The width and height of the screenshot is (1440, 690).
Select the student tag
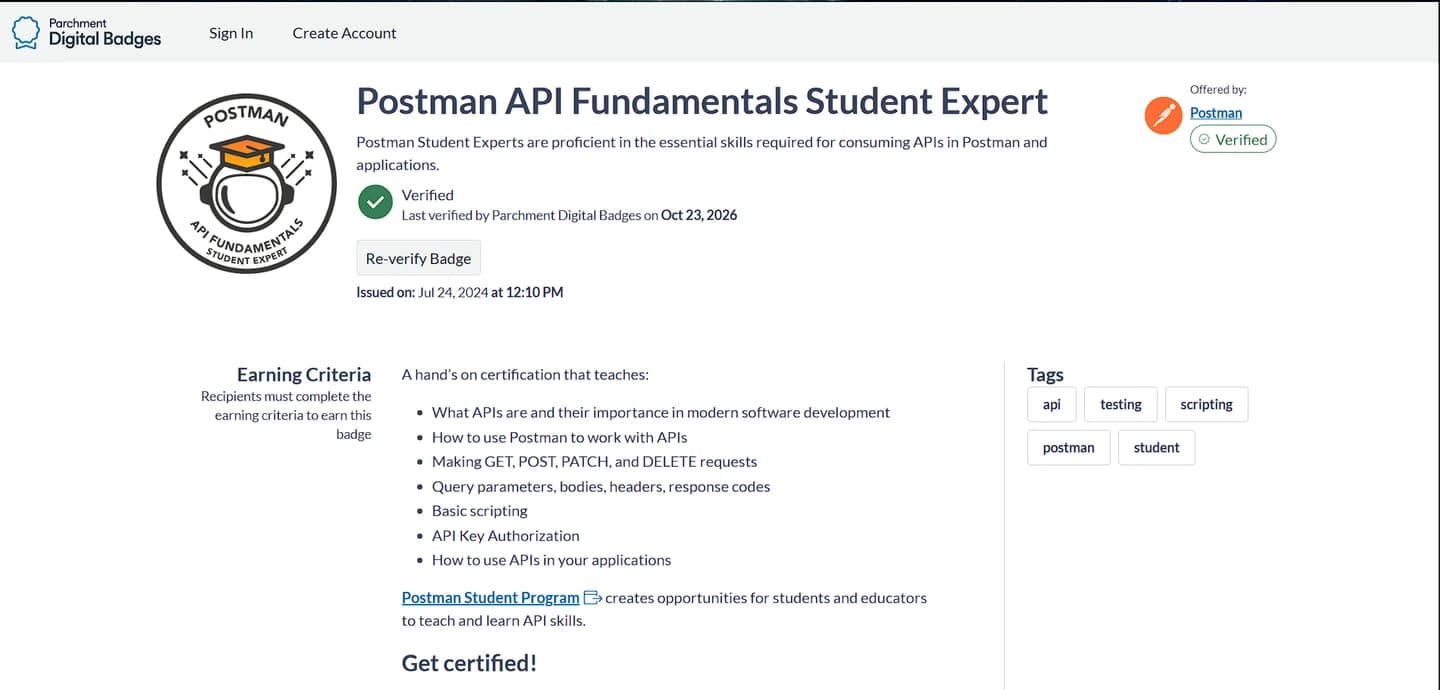click(1157, 448)
